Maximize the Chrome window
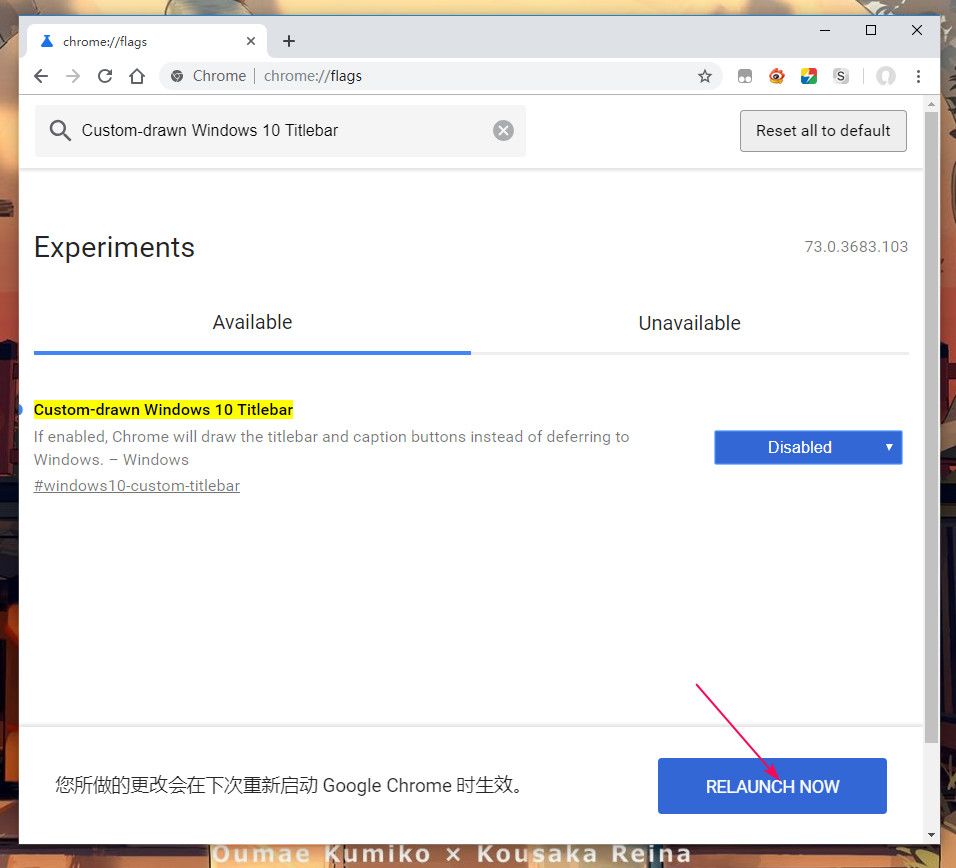This screenshot has width=956, height=868. point(871,30)
